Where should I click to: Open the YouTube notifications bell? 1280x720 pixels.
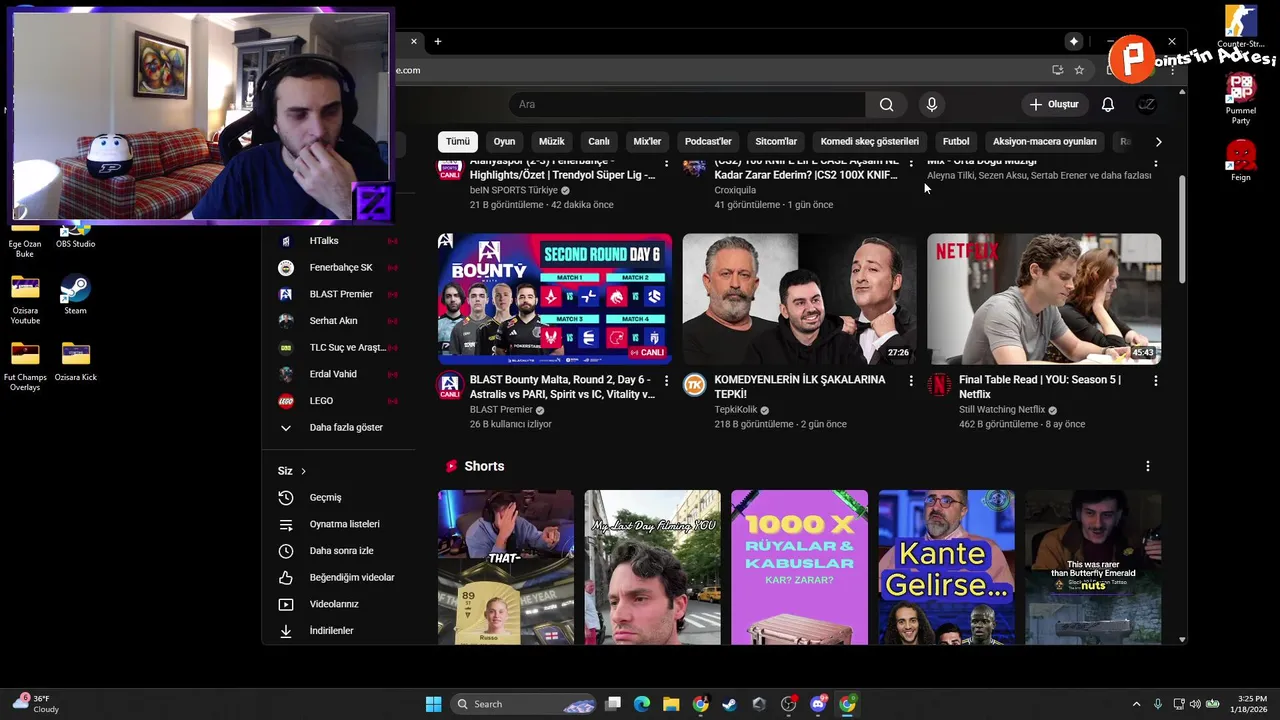(1108, 104)
